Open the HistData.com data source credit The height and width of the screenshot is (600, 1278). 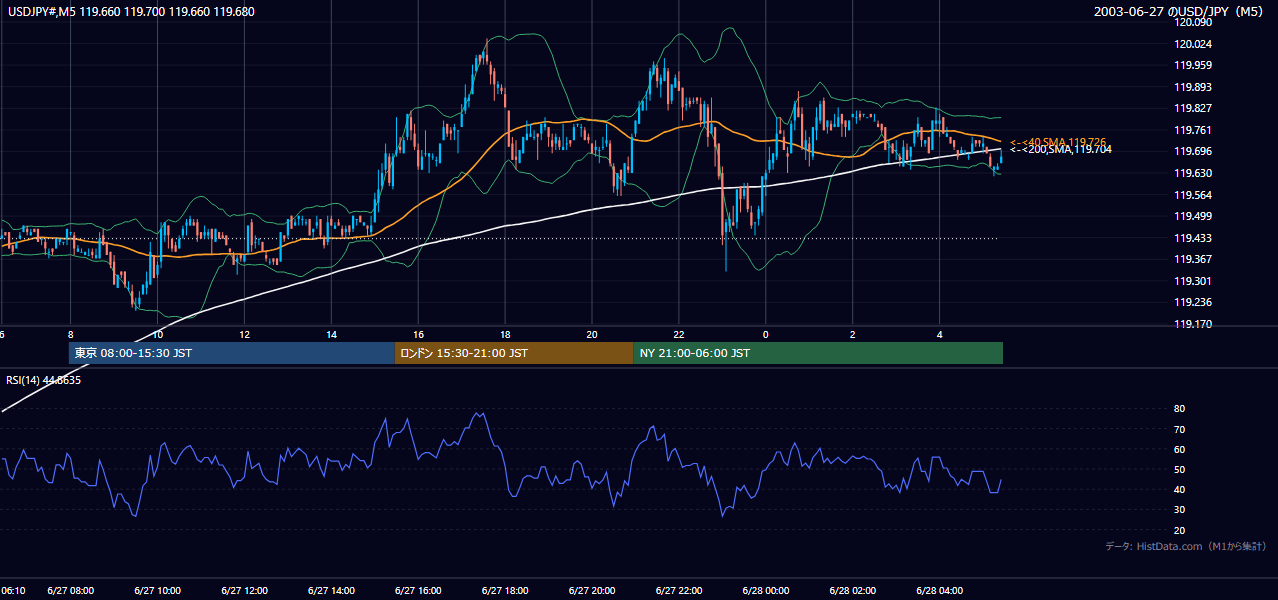coord(1185,546)
